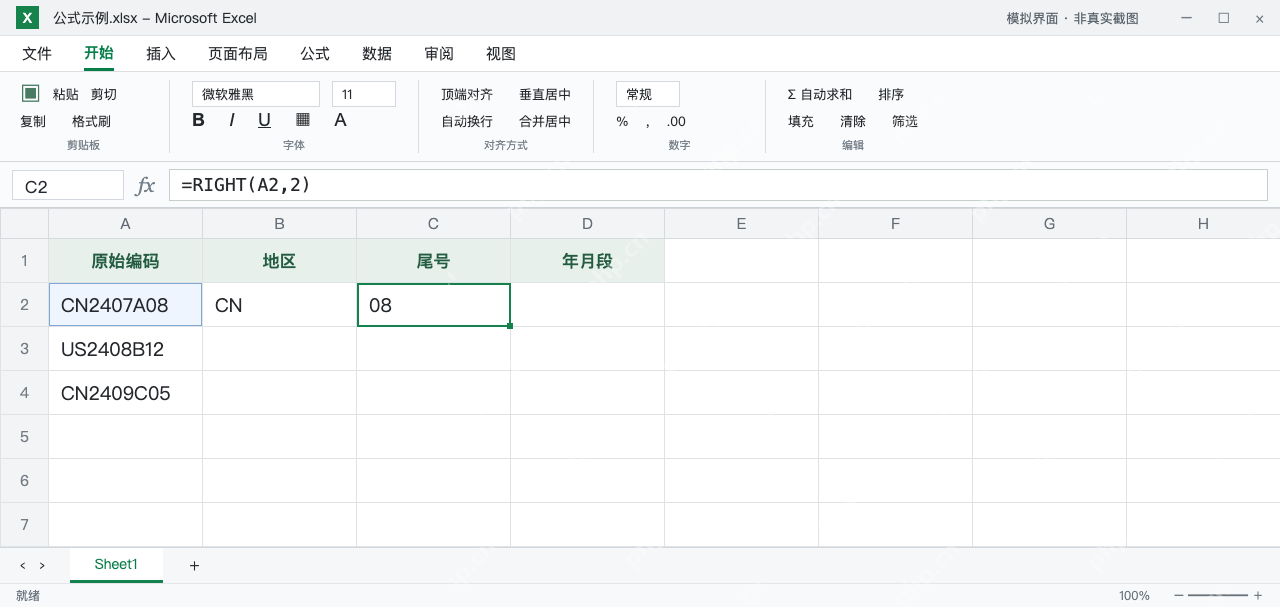The height and width of the screenshot is (608, 1280).
Task: Click the fx insert function icon
Action: tap(146, 185)
